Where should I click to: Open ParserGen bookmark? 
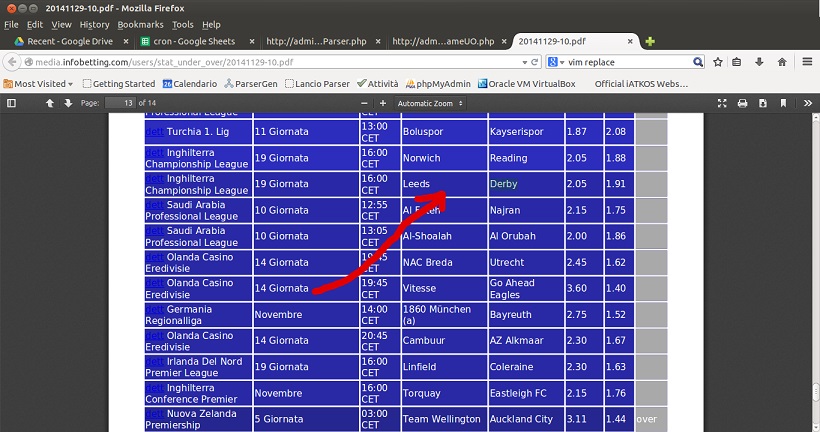click(x=250, y=84)
